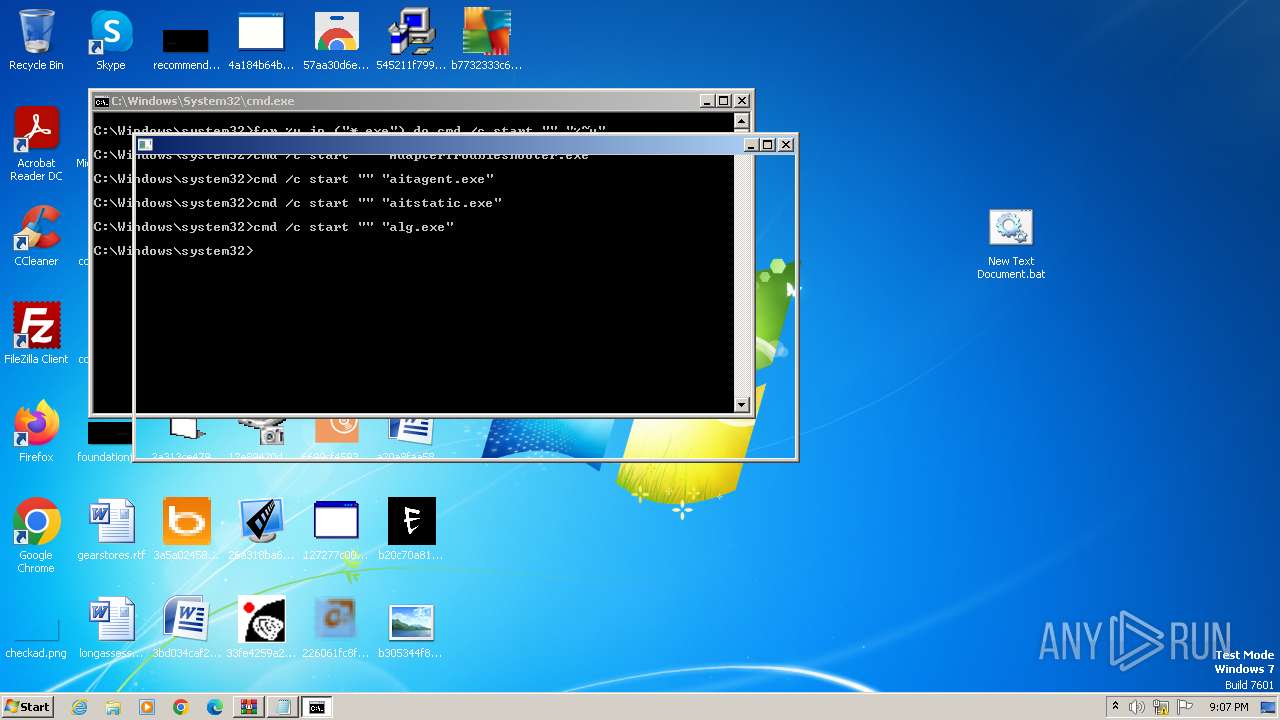The image size is (1280, 720).
Task: Show hidden tray icons arrow
Action: pos(1115,707)
